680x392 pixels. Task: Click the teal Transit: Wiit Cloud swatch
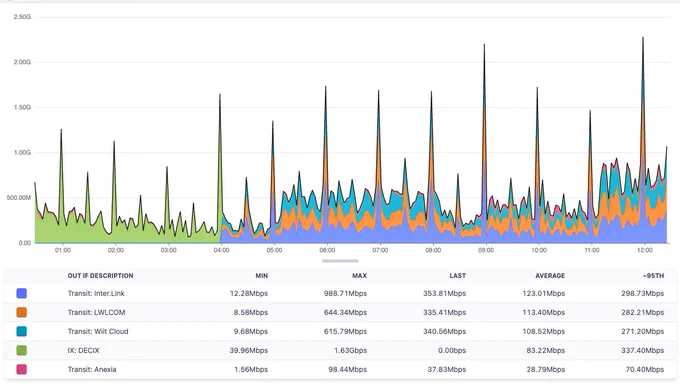pos(21,332)
